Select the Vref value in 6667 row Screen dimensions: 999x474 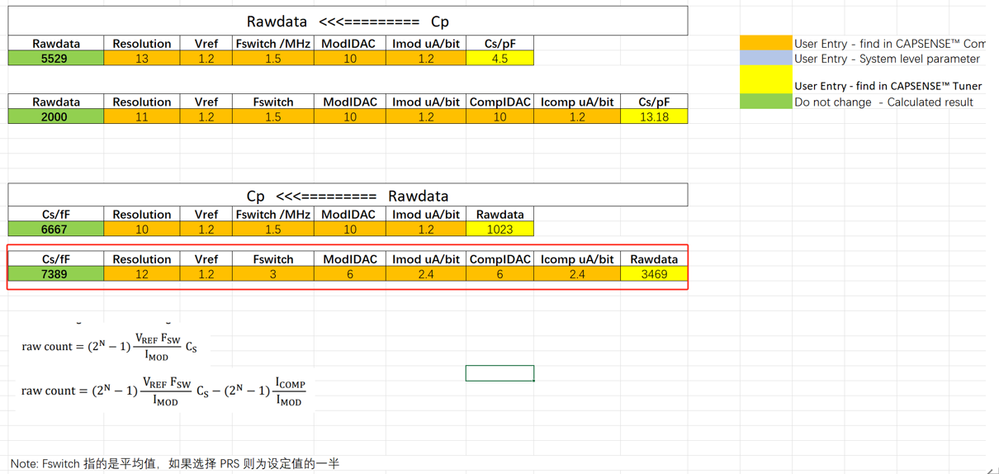[x=206, y=229]
